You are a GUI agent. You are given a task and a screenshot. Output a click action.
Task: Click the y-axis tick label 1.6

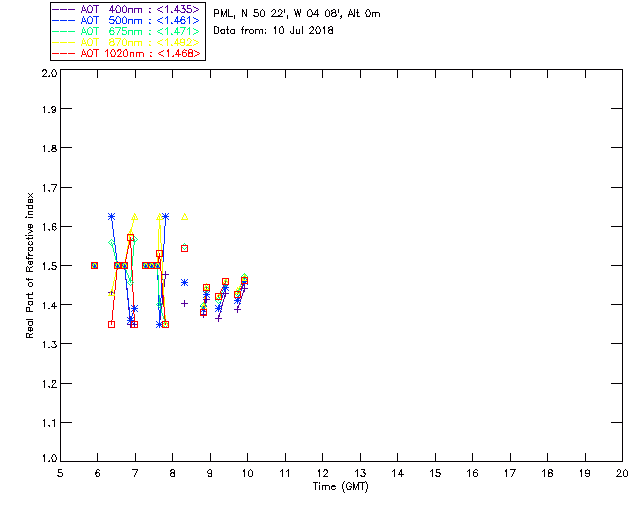49,227
